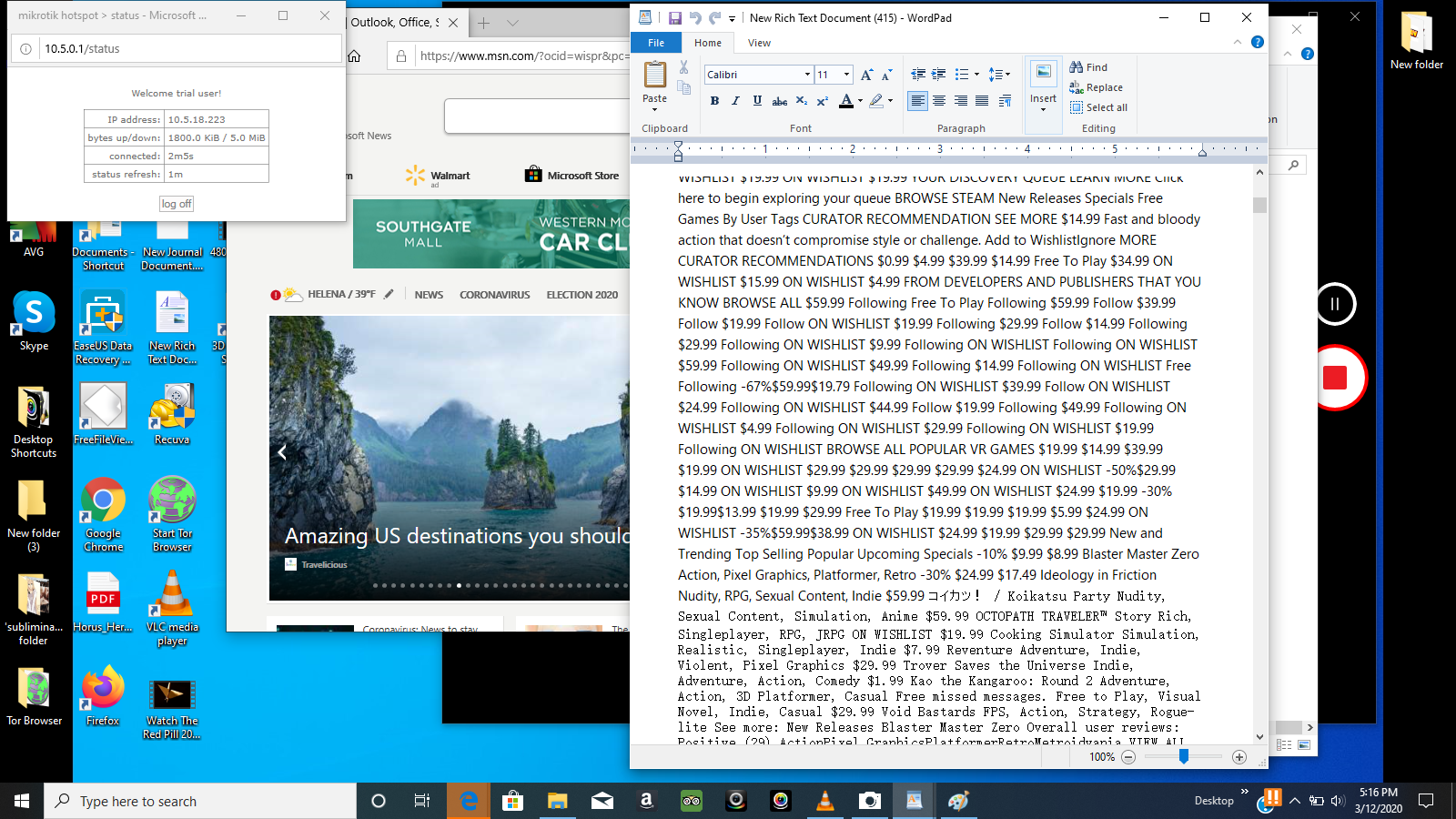1456x819 pixels.
Task: Apply the text highlight color marker
Action: pyautogui.click(x=875, y=101)
